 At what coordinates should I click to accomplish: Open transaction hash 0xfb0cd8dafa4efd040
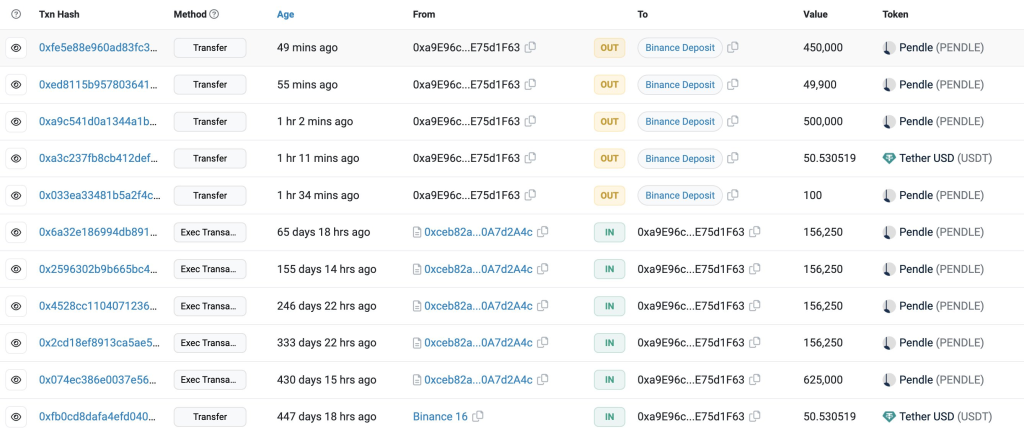tap(99, 417)
